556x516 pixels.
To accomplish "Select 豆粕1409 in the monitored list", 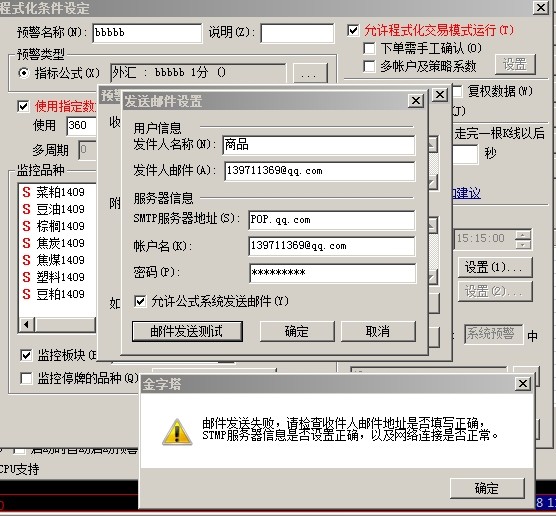I will [x=60, y=294].
